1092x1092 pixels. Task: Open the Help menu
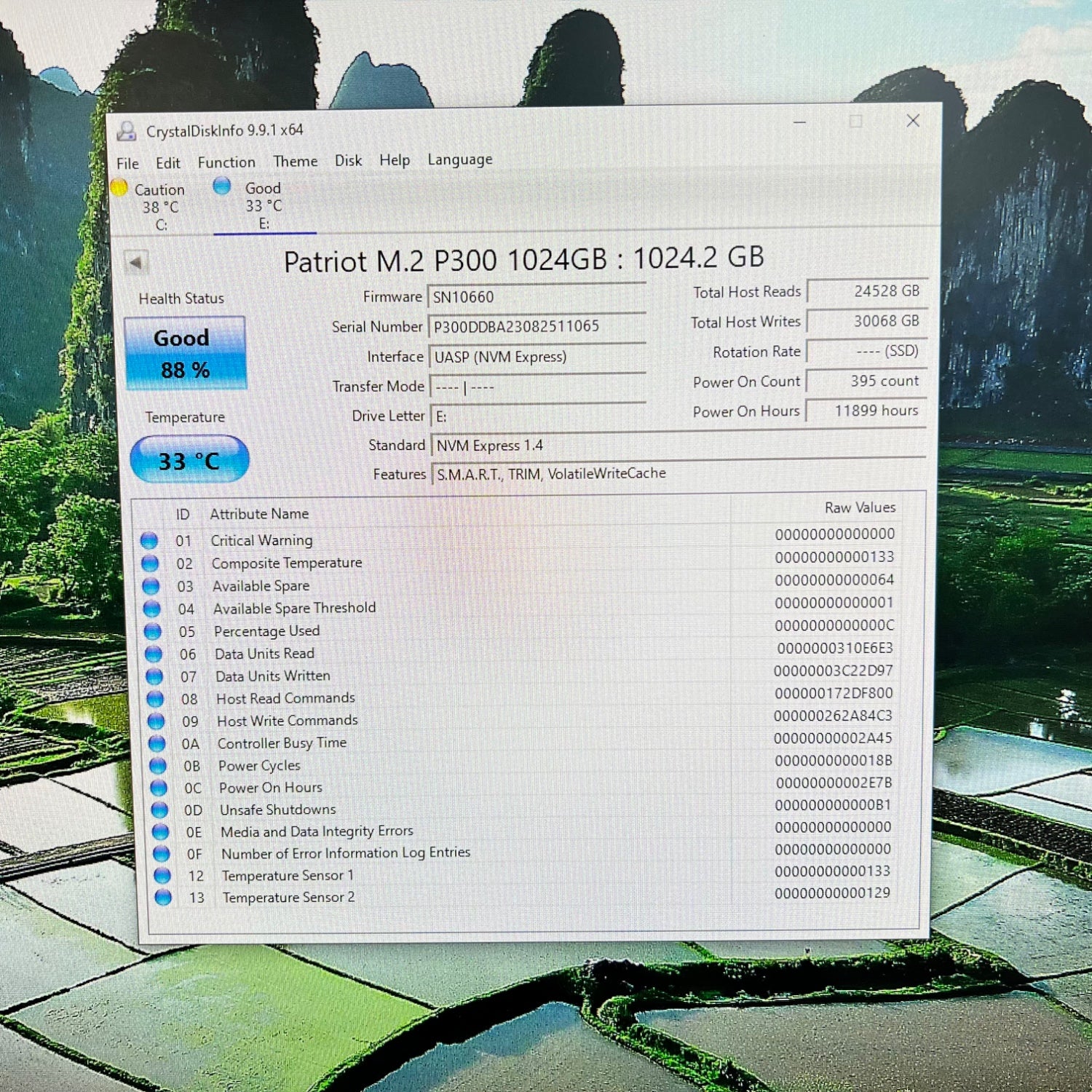point(395,160)
